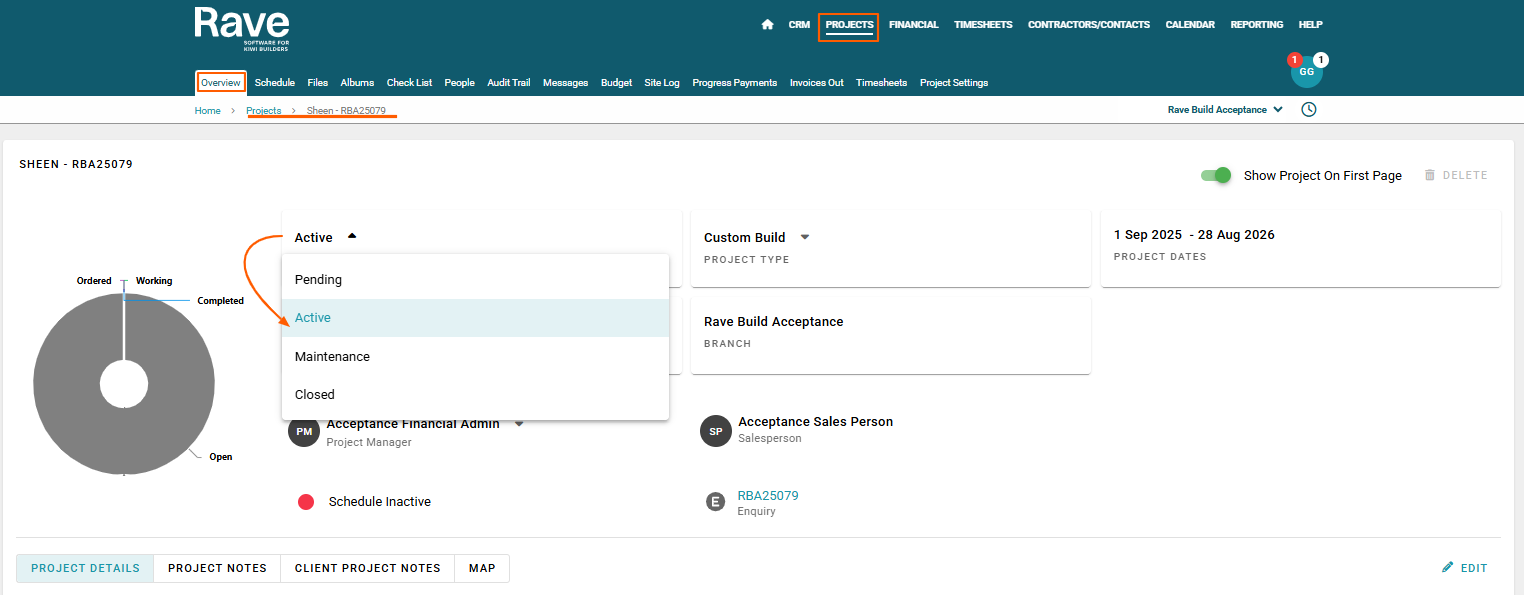The image size is (1524, 595).
Task: Select the Client Project Notes tab
Action: point(367,568)
